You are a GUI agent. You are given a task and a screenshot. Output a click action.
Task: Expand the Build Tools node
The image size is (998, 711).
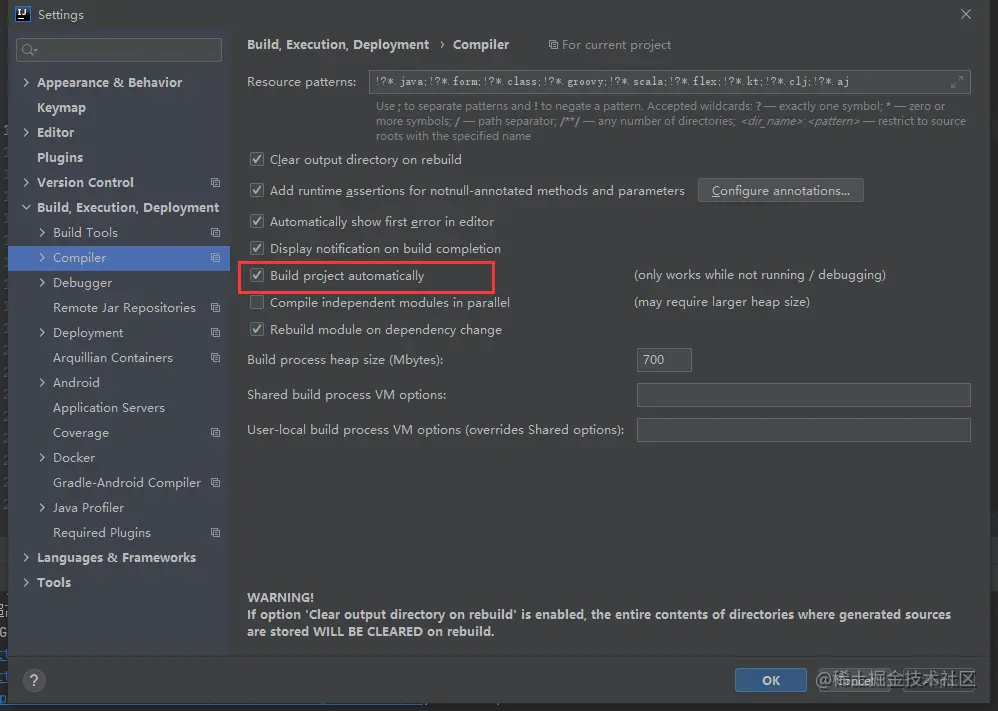(x=42, y=233)
